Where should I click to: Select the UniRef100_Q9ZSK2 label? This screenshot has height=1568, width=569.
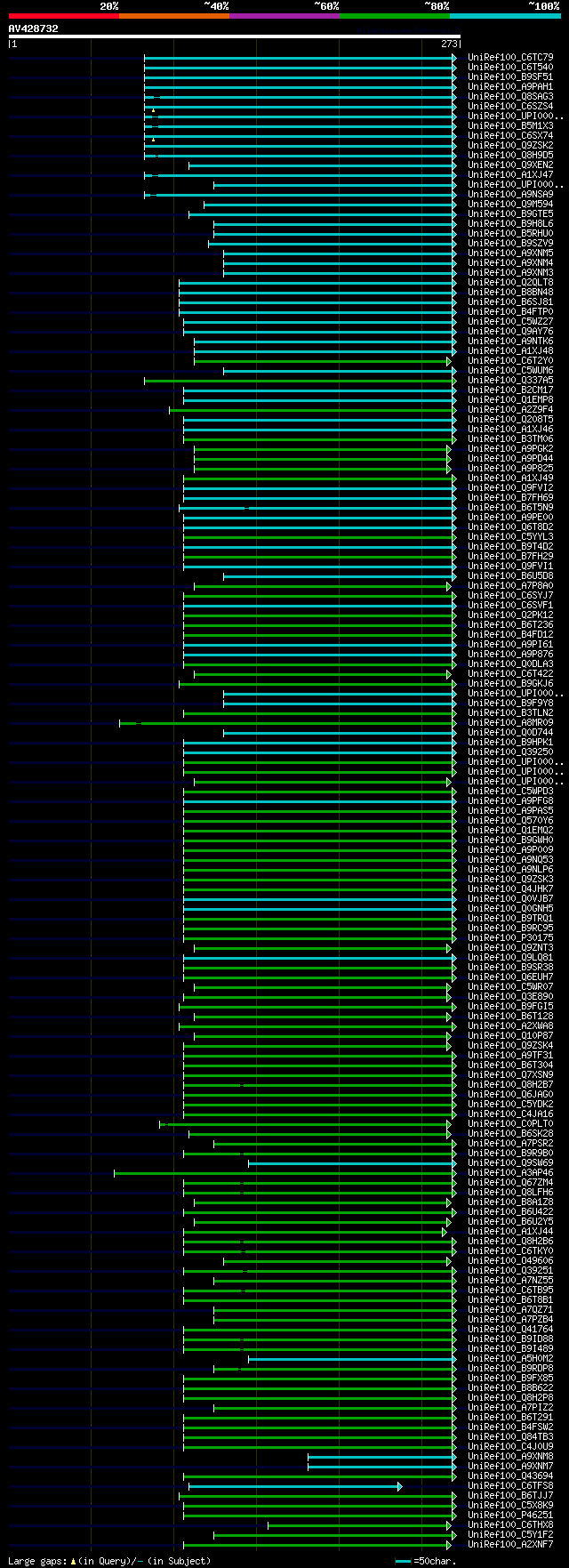pyautogui.click(x=510, y=146)
